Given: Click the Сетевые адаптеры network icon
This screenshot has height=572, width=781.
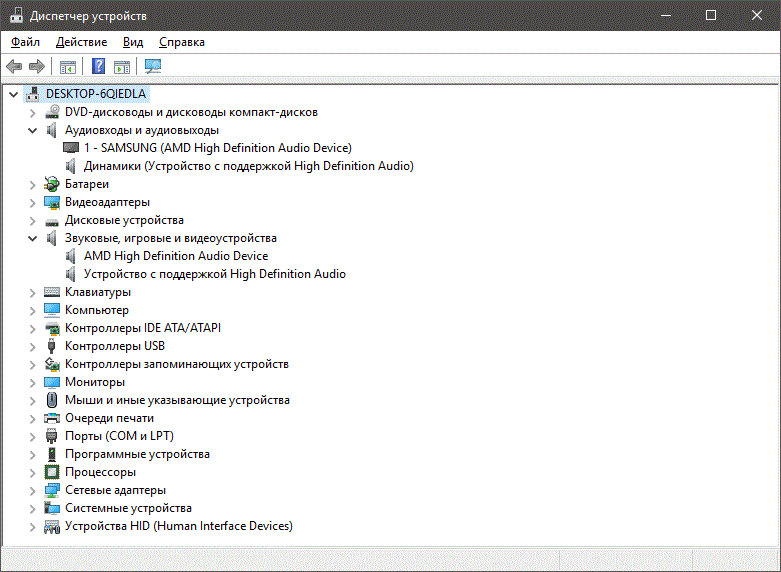Looking at the screenshot, I should (x=52, y=490).
